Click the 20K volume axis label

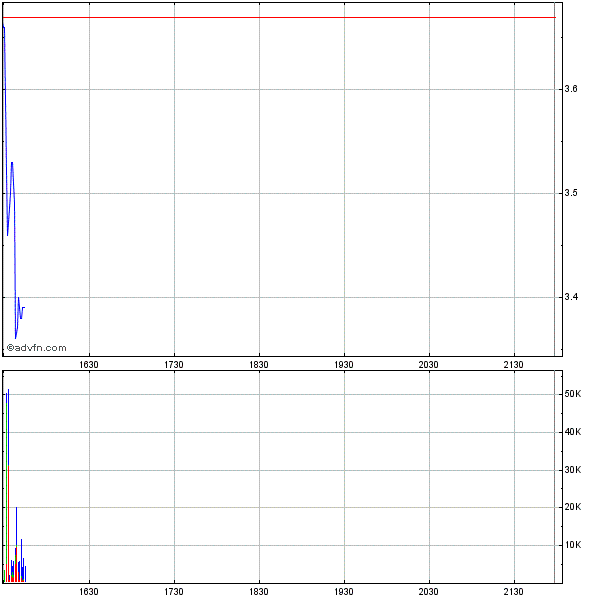572,507
